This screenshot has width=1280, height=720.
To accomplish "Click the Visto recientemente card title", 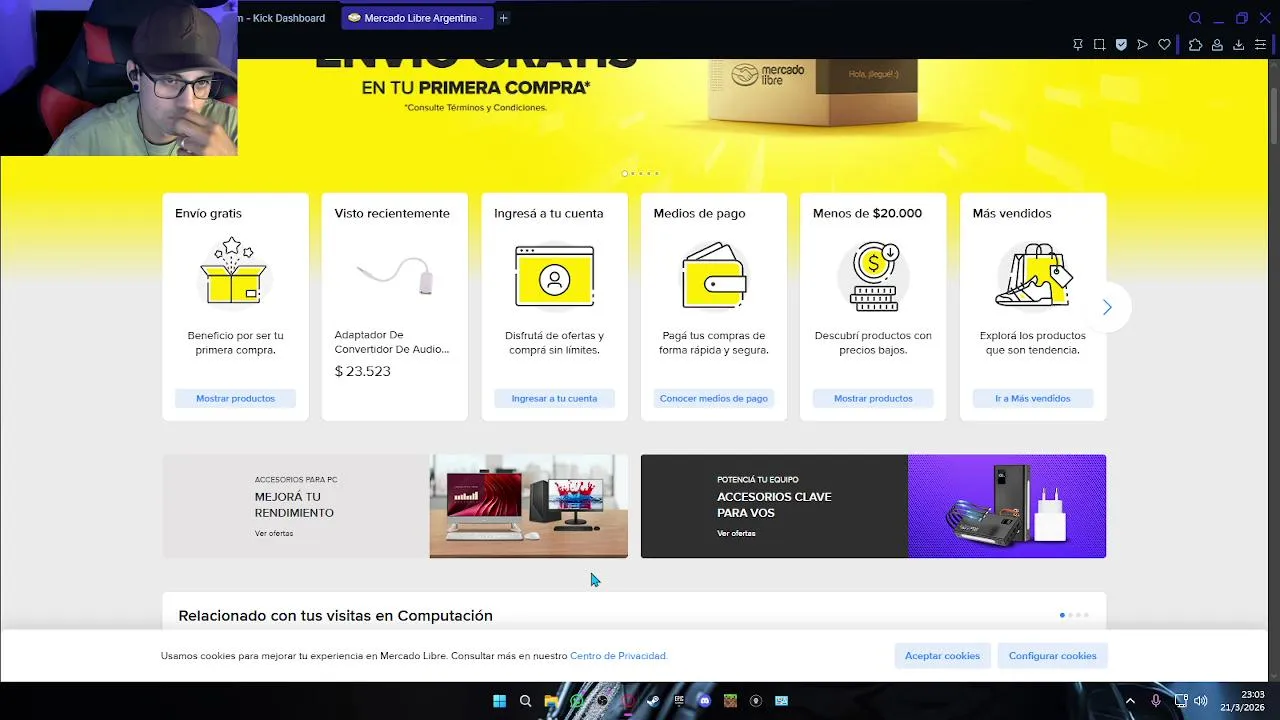I will (392, 213).
